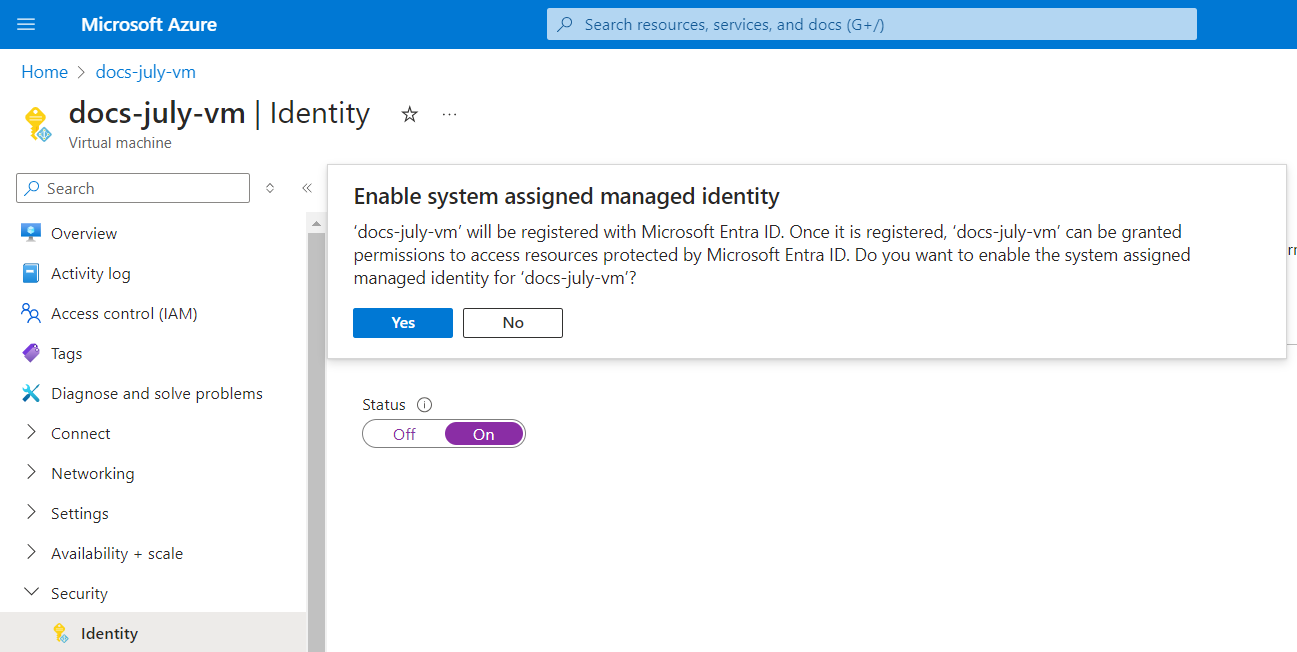Viewport: 1297px width, 652px height.
Task: Click the favorite star icon for docs-july-vm
Action: pyautogui.click(x=409, y=115)
